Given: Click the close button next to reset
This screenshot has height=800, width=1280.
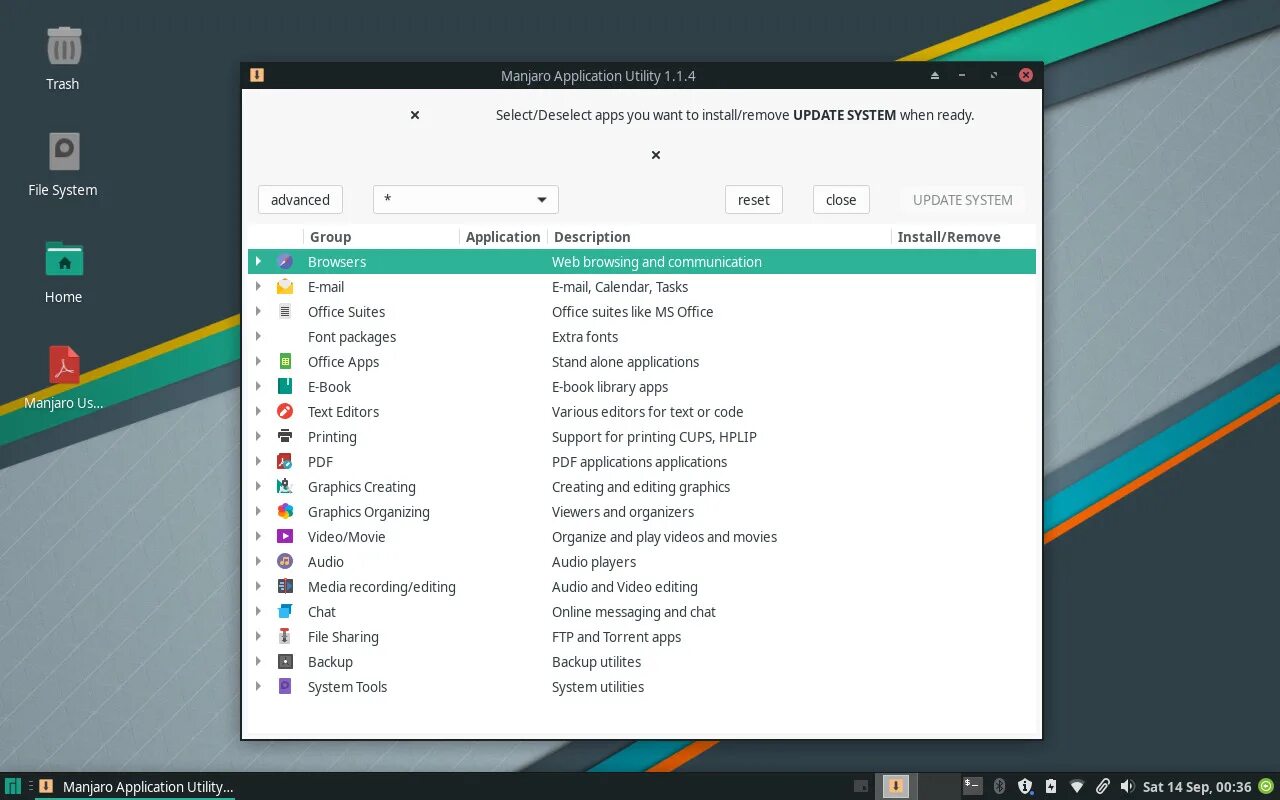Looking at the screenshot, I should (841, 199).
